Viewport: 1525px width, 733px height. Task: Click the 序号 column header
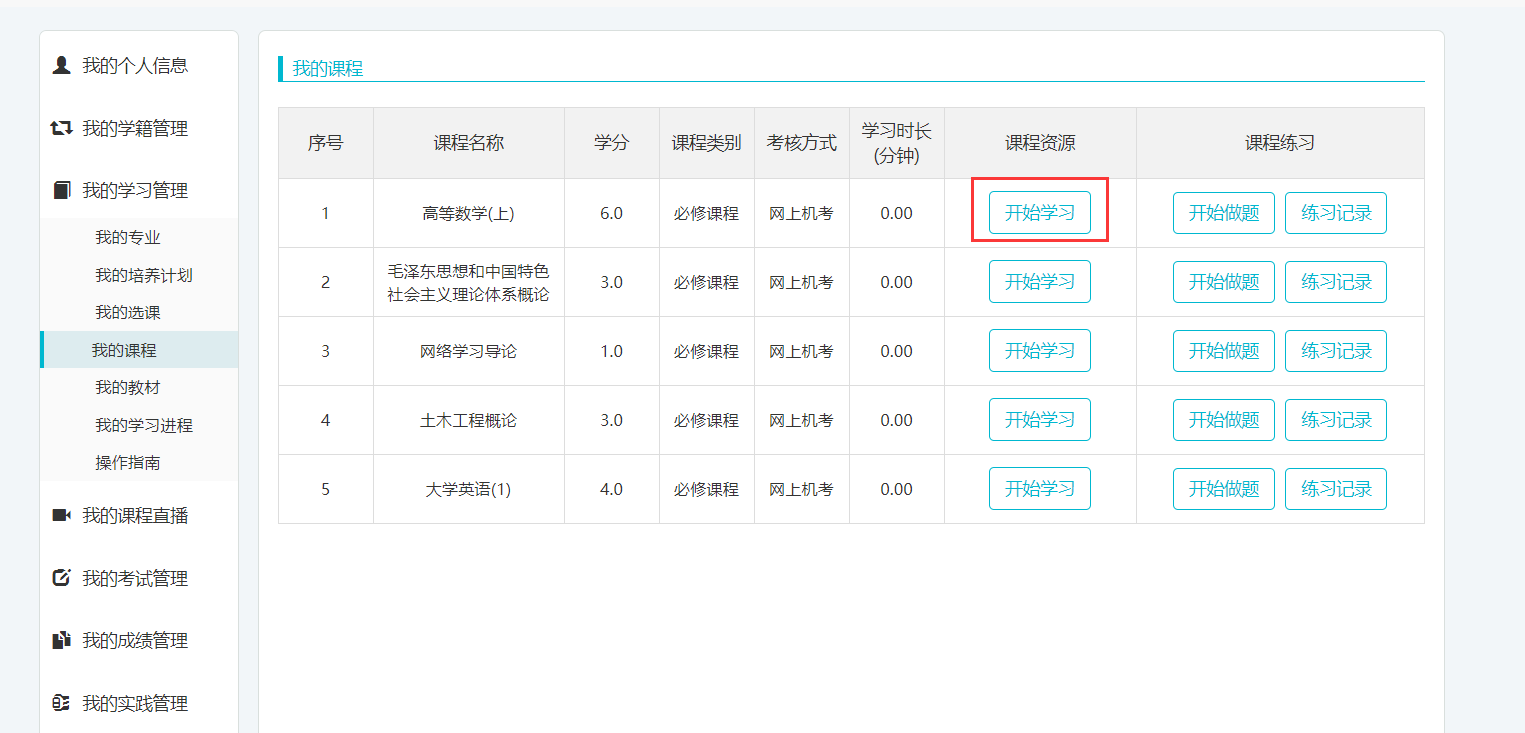[325, 143]
